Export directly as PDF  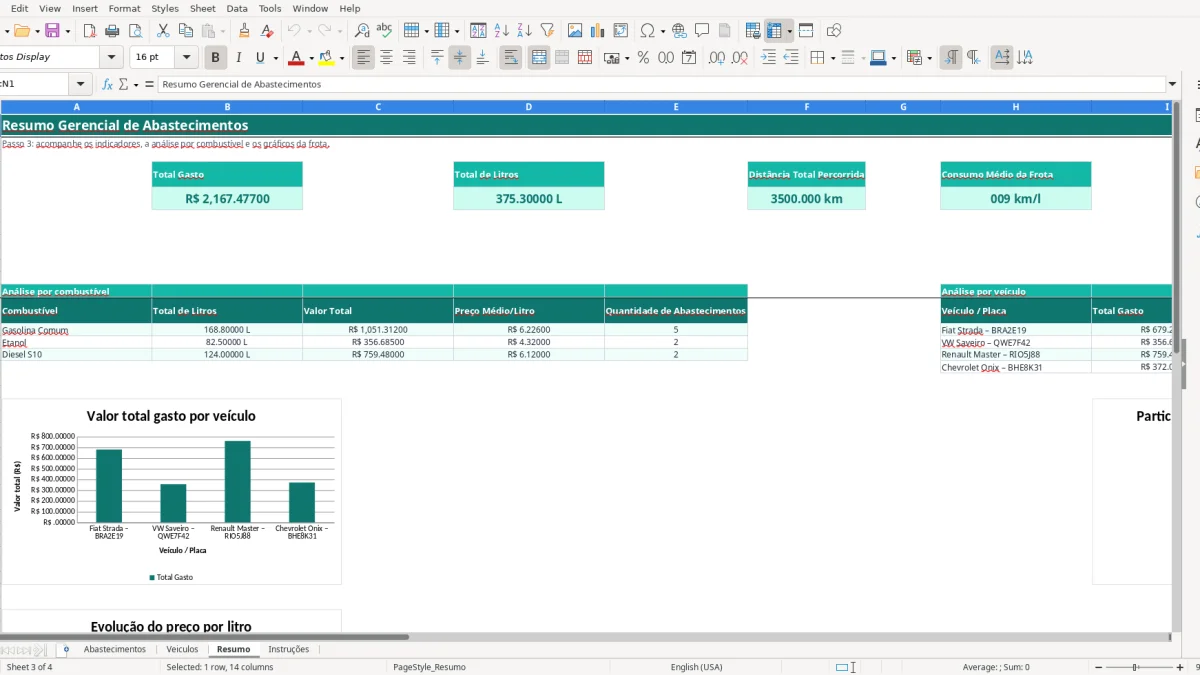point(89,31)
